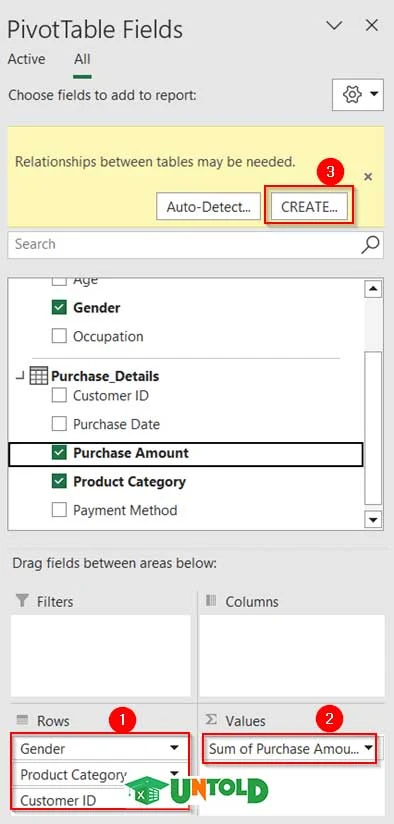Open Sum of Purchase Amount dropdown

pos(368,748)
